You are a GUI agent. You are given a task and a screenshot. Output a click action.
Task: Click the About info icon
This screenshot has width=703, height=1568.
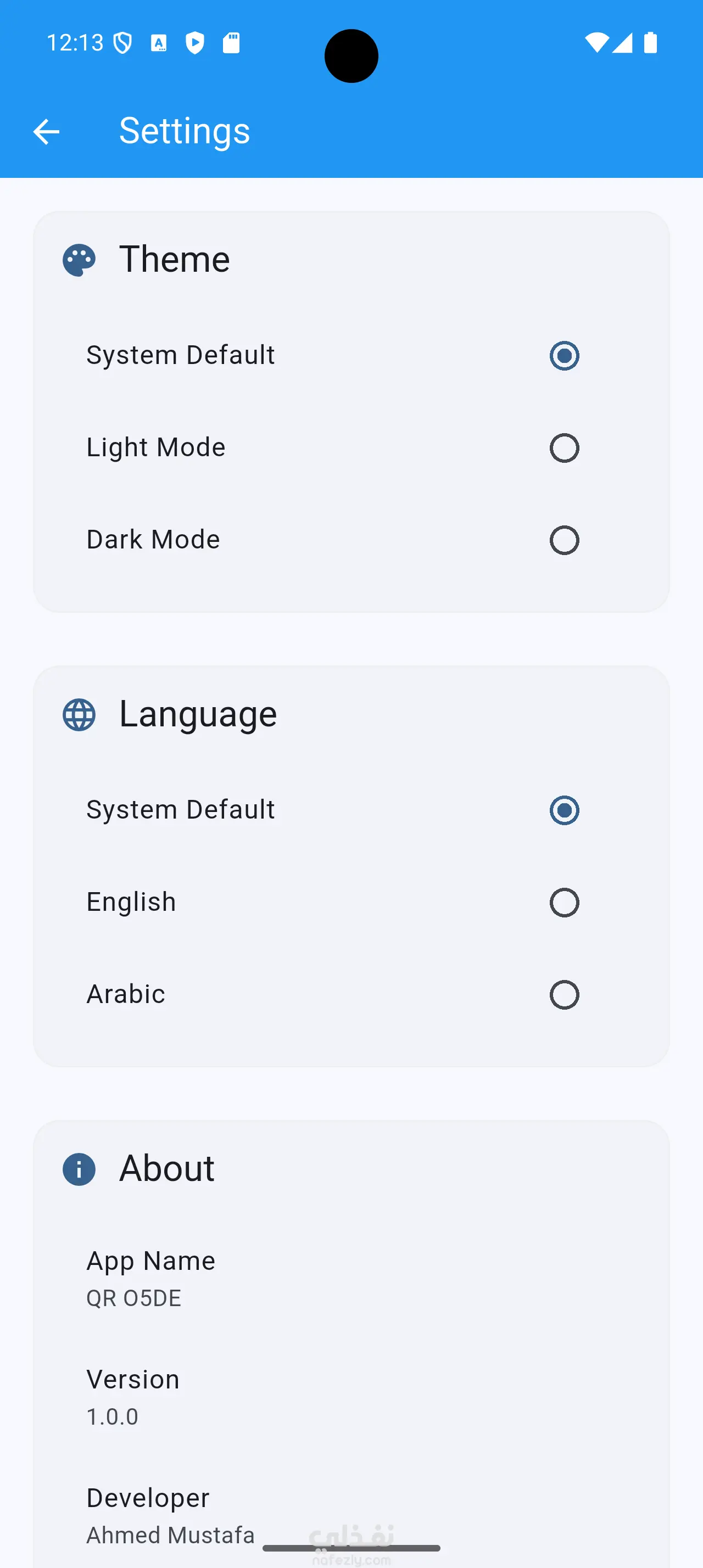(79, 1169)
